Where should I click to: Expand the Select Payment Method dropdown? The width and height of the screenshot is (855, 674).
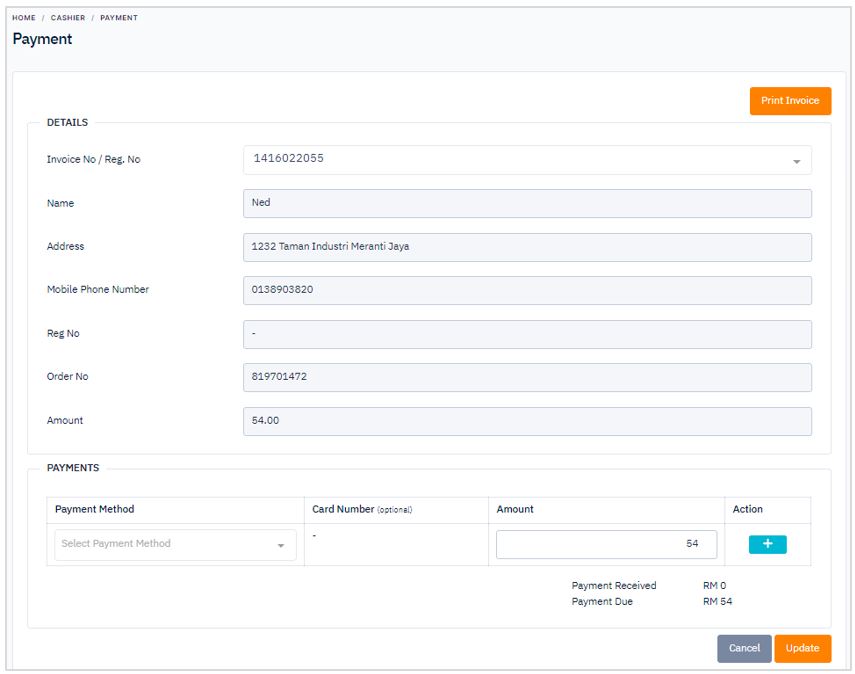coord(175,544)
